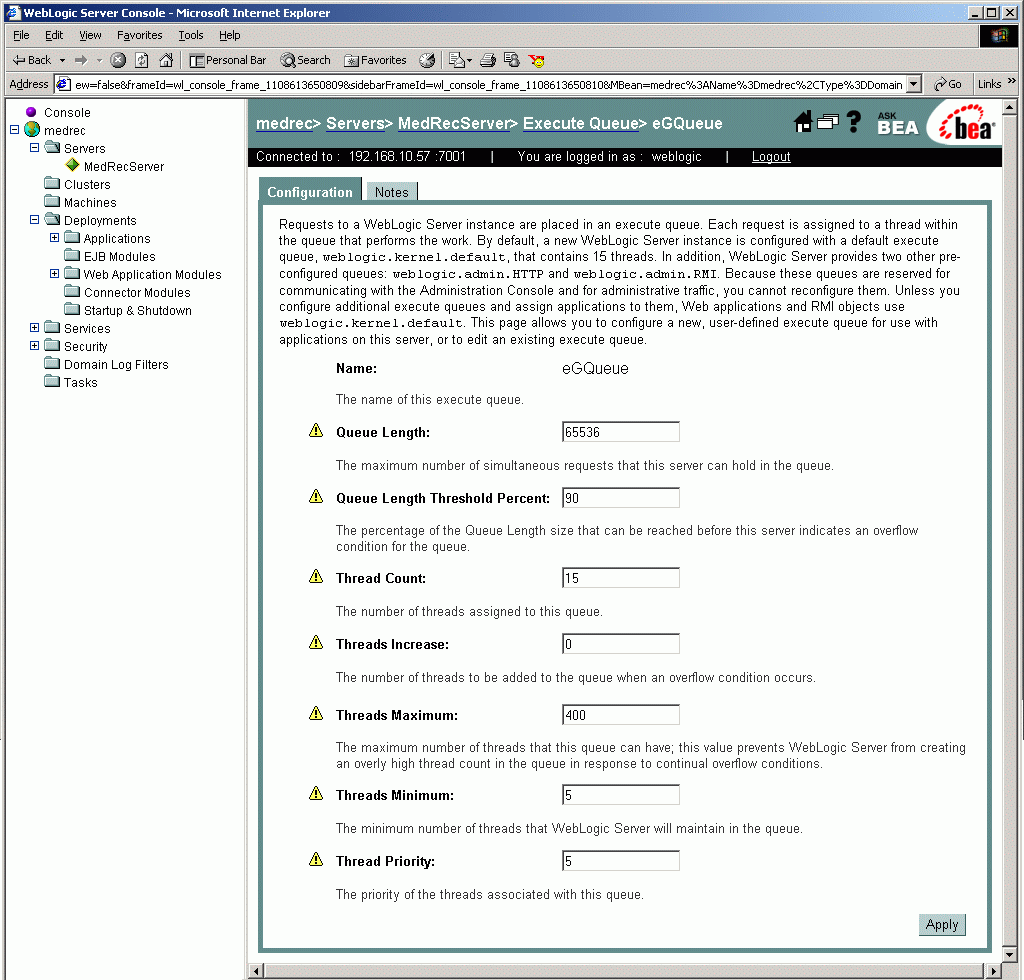Open console in new window icon

point(827,121)
